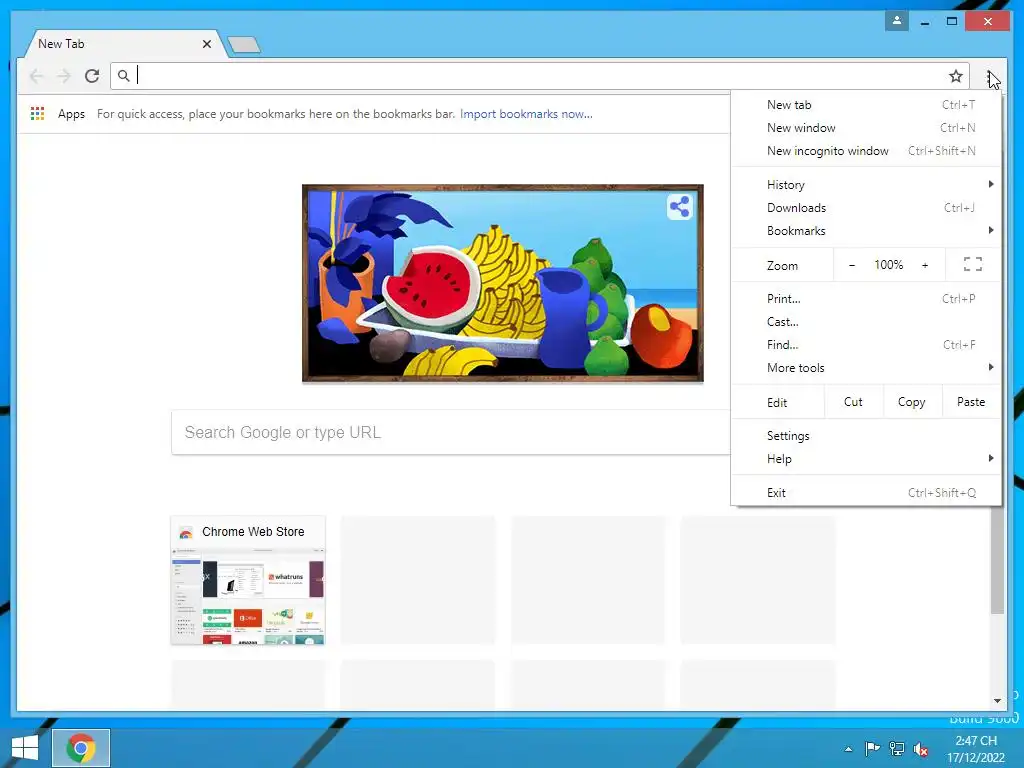Expand the History submenu
Viewport: 1024px width, 768px height.
(x=866, y=185)
